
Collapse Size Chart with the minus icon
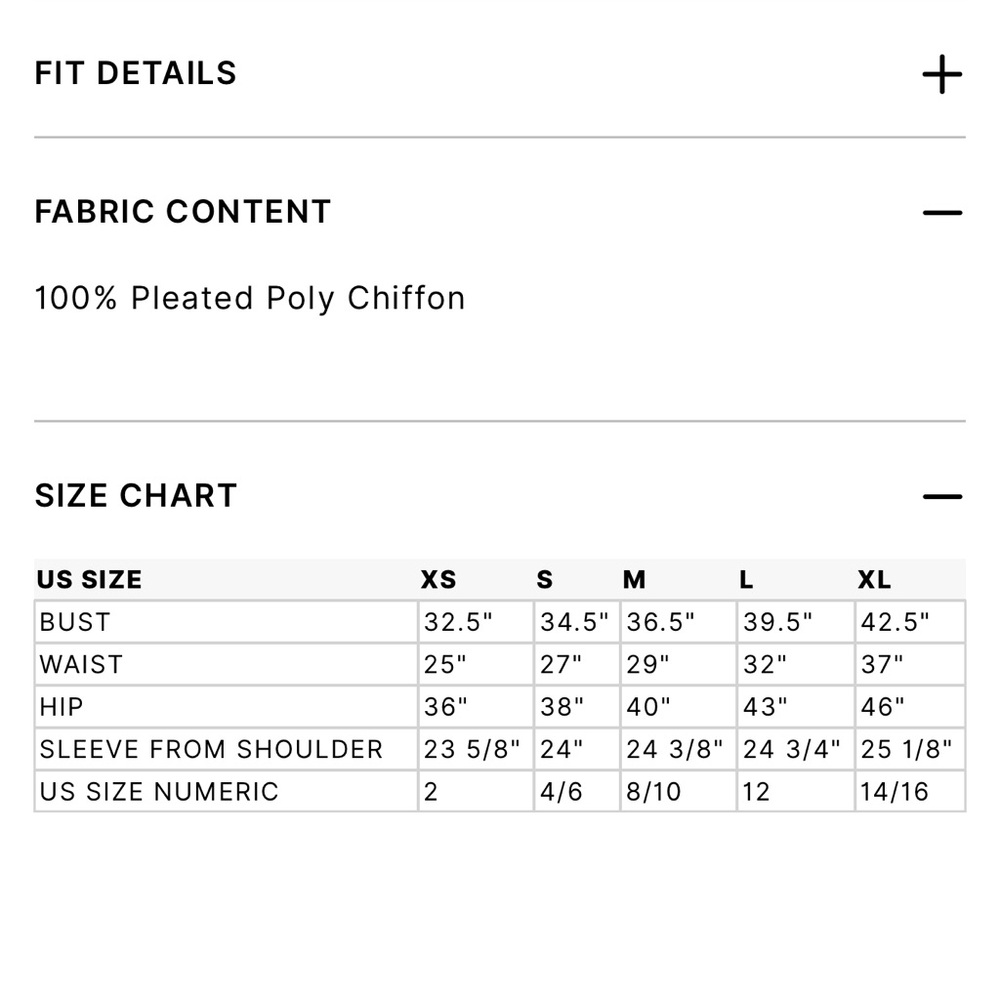point(942,496)
